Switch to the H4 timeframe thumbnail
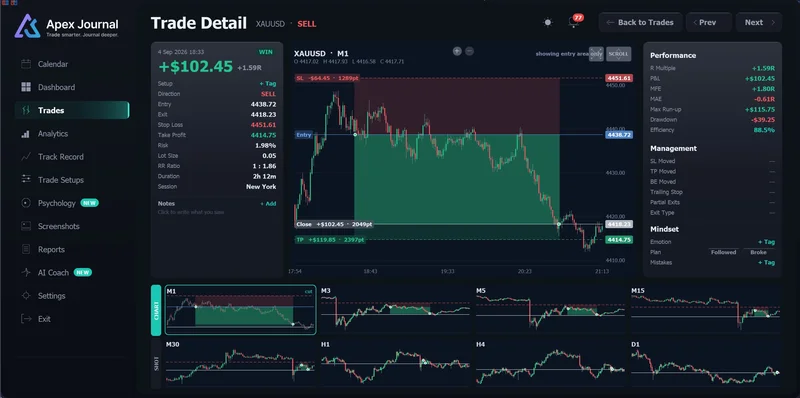 (x=551, y=363)
